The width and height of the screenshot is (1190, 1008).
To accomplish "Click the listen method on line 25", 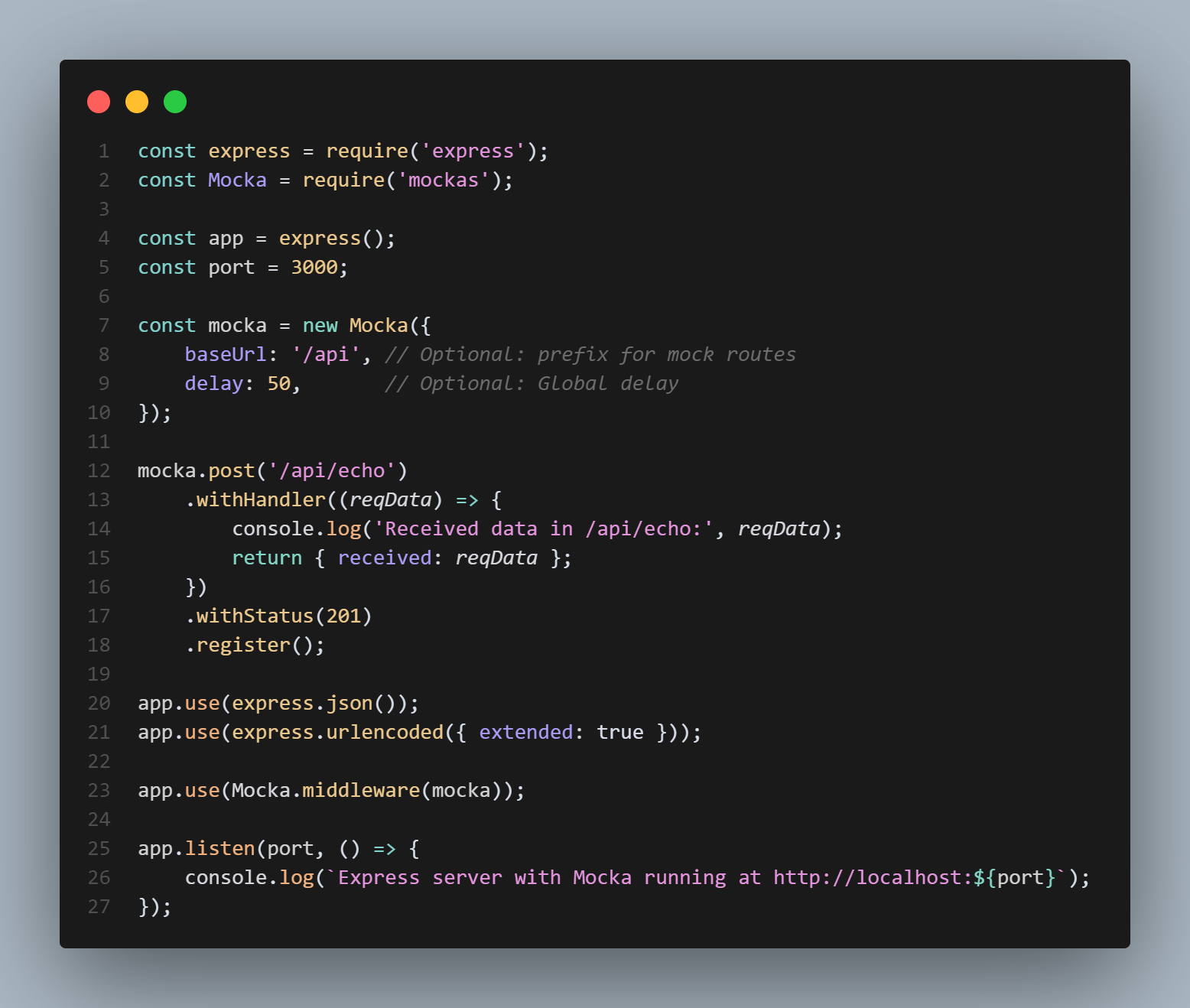I will [x=219, y=849].
